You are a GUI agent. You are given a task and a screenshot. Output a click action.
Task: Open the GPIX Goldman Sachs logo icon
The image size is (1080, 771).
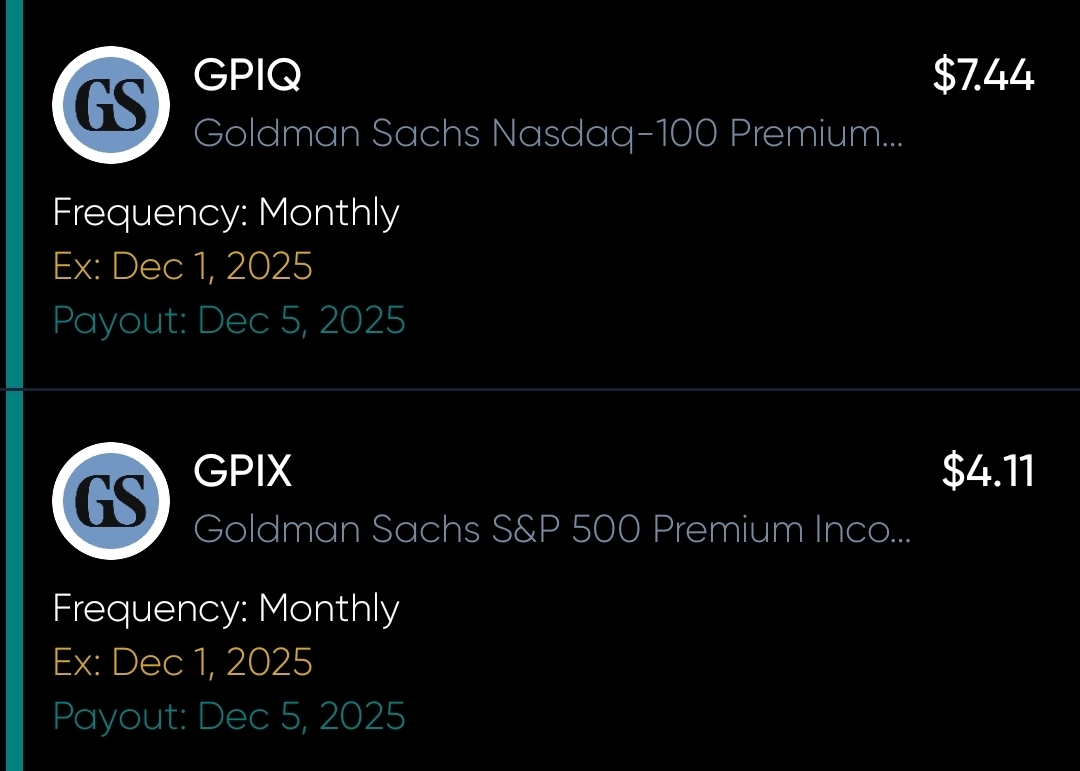(x=111, y=501)
